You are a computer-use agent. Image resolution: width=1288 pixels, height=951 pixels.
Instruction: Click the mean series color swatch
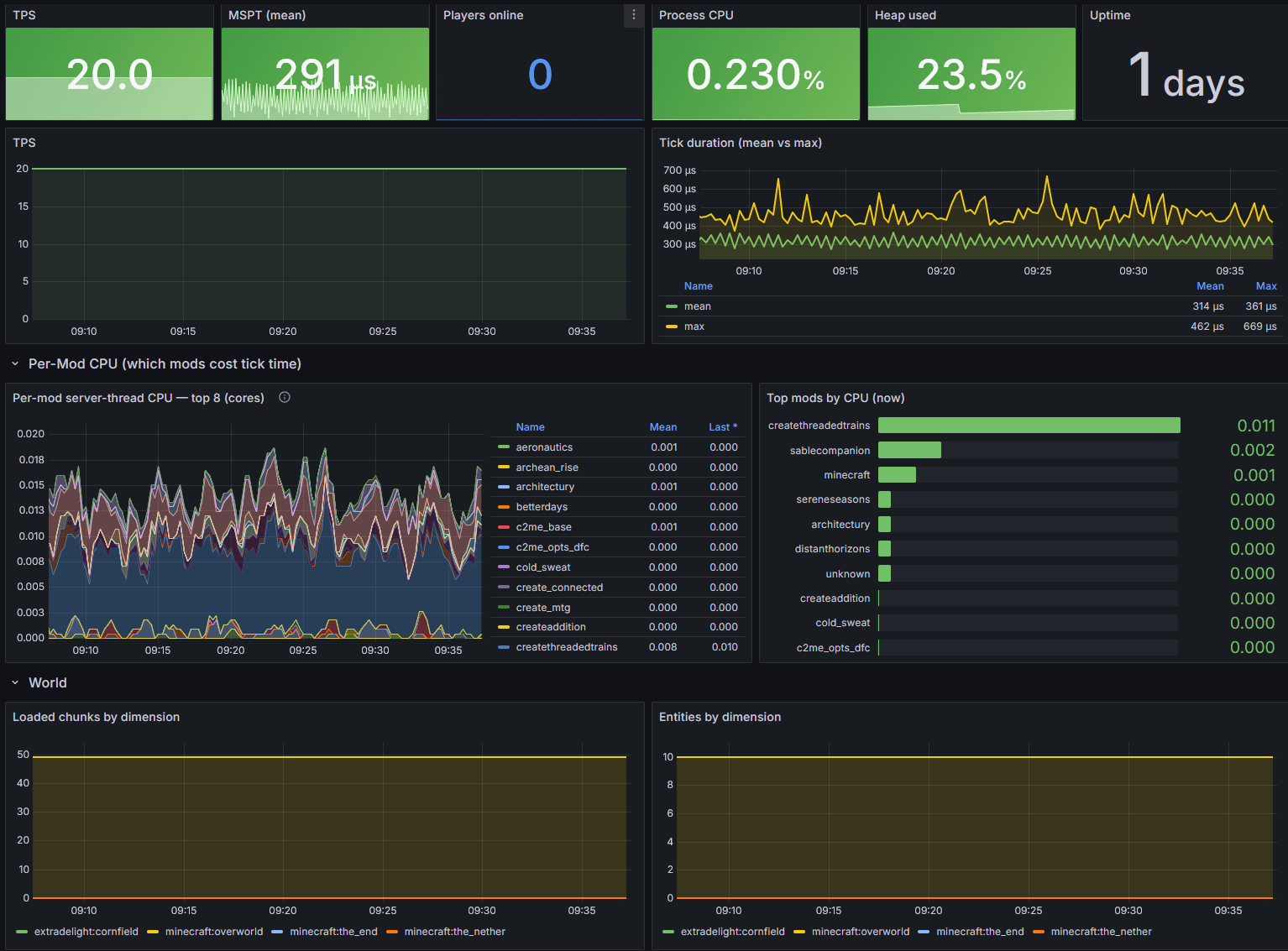(672, 306)
